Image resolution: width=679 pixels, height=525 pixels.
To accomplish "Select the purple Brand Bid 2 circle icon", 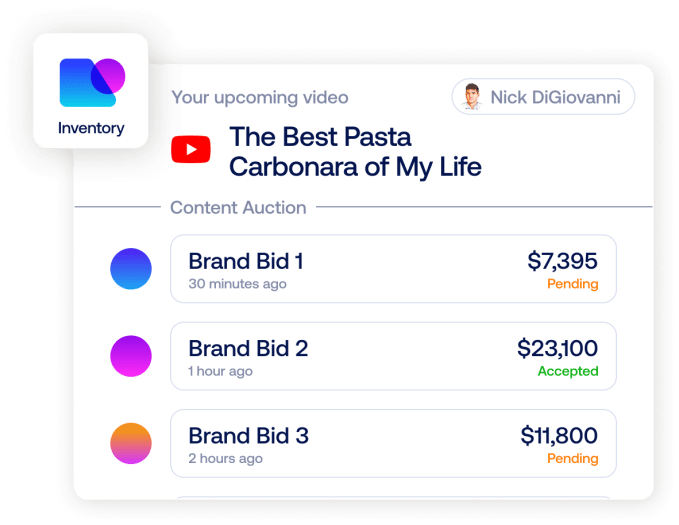I will click(130, 356).
